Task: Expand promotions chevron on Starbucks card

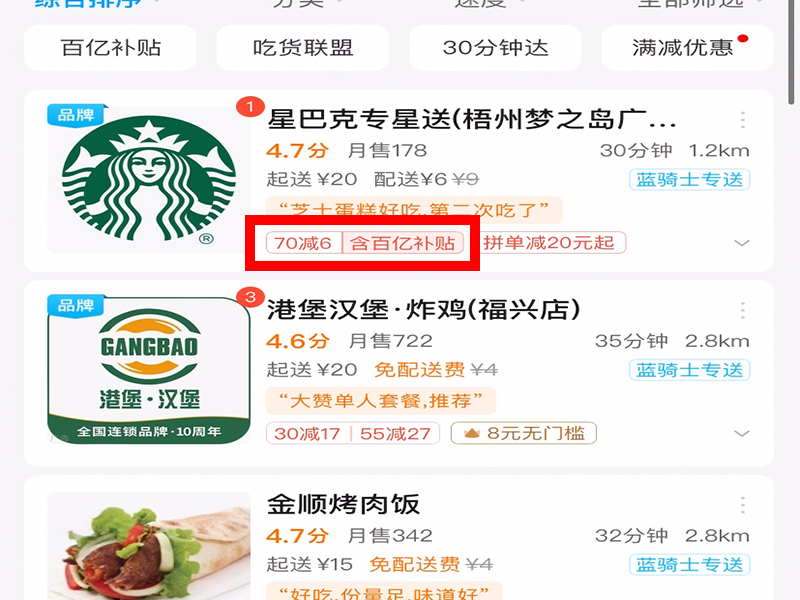Action: coord(741,243)
